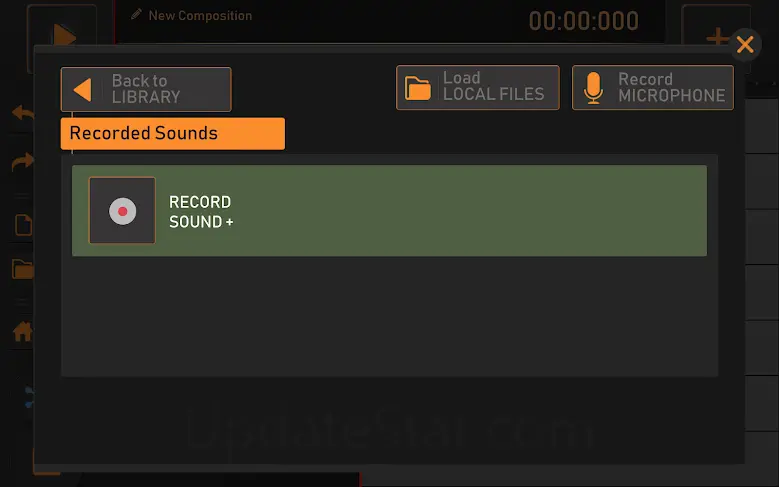The image size is (779, 487).
Task: Select the Recorded Sounds tab
Action: point(172,134)
